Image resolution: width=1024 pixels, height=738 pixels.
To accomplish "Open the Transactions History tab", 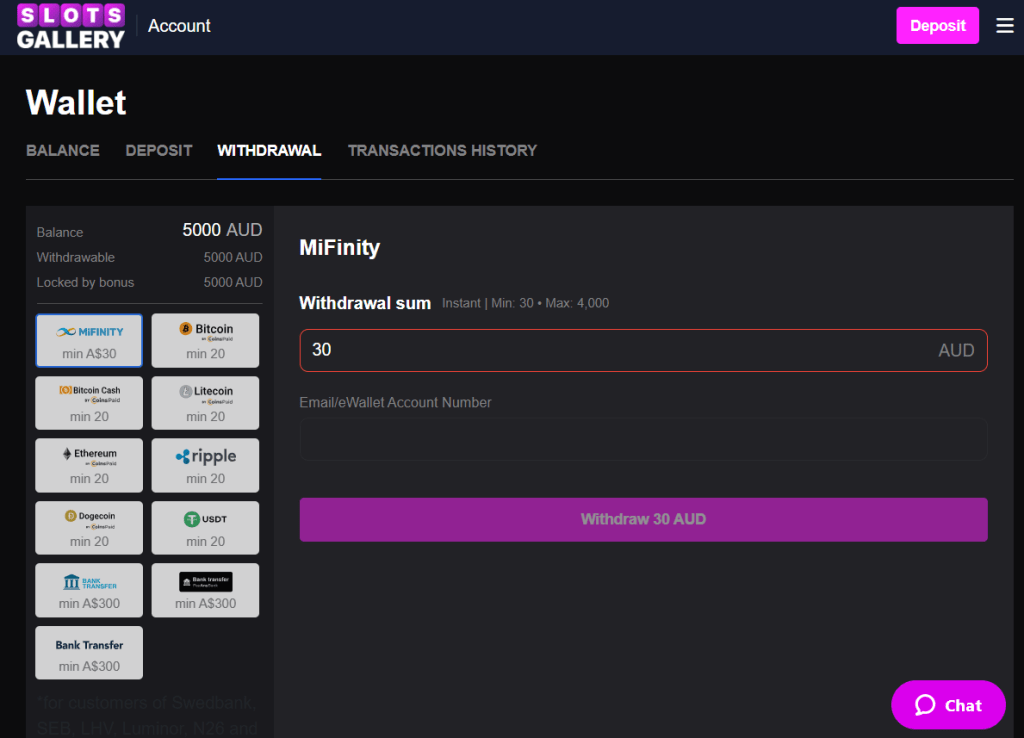I will (442, 151).
